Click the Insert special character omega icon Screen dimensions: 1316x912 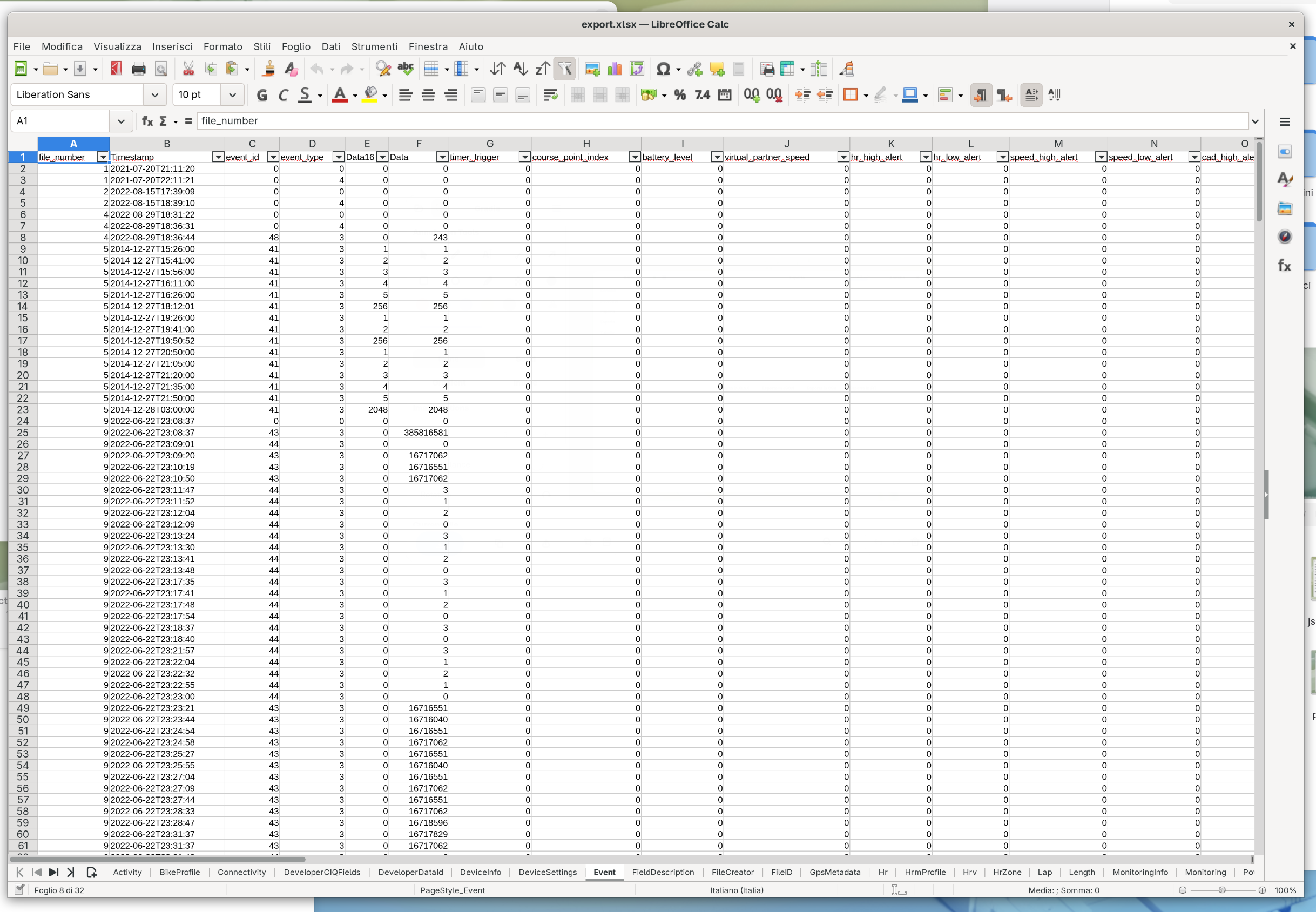(664, 69)
